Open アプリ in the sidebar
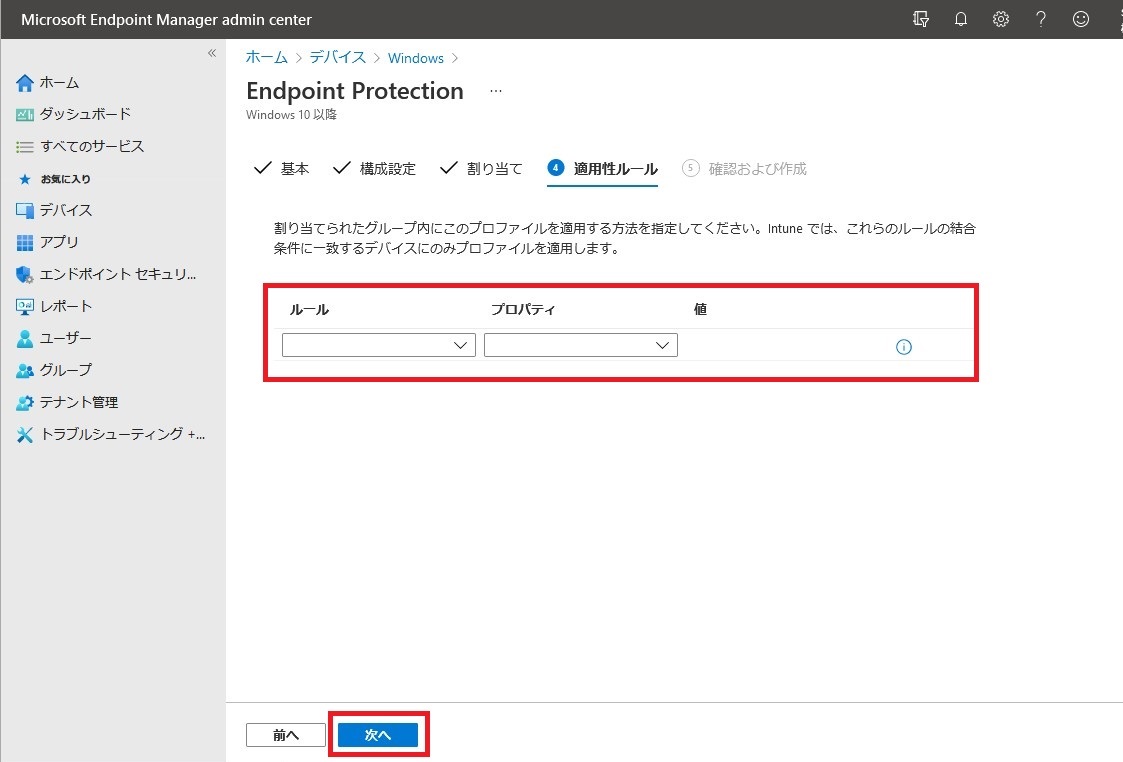This screenshot has height=762, width=1123. click(x=59, y=243)
